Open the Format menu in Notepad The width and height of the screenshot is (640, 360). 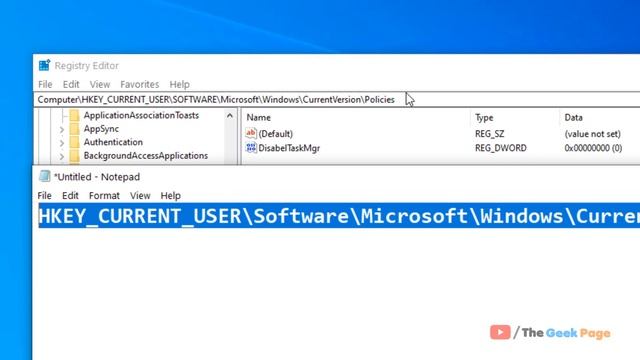point(104,196)
